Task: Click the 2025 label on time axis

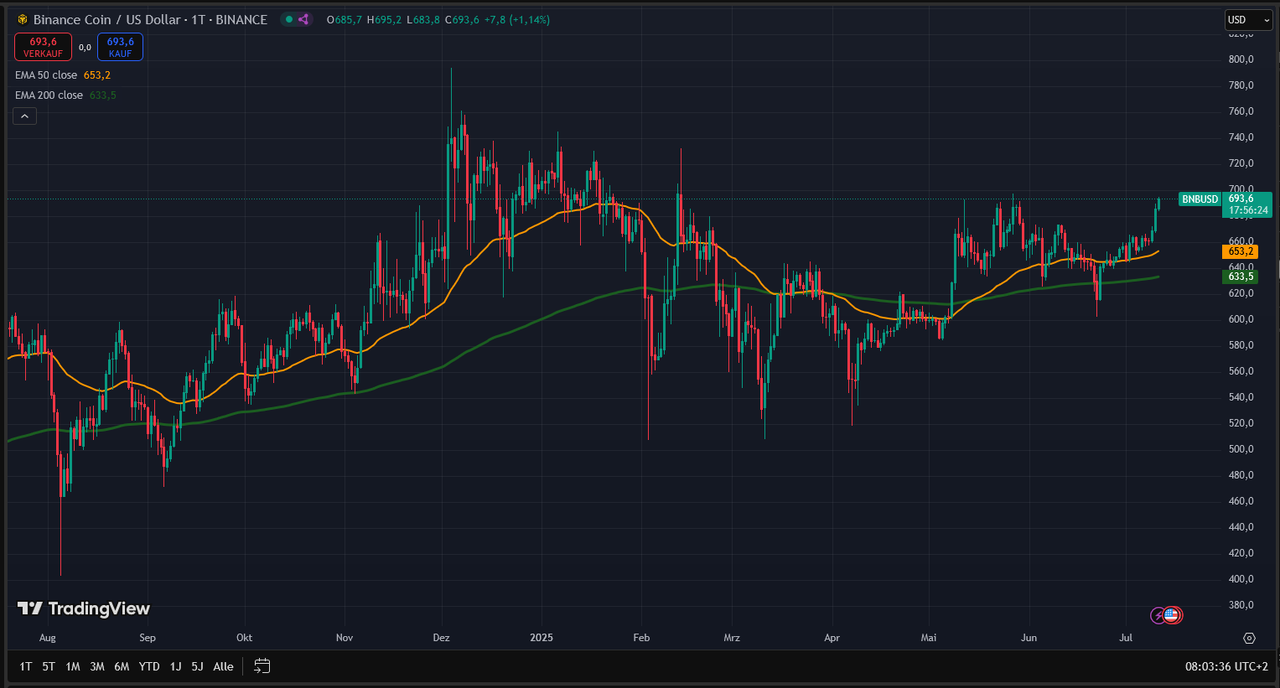Action: 541,637
